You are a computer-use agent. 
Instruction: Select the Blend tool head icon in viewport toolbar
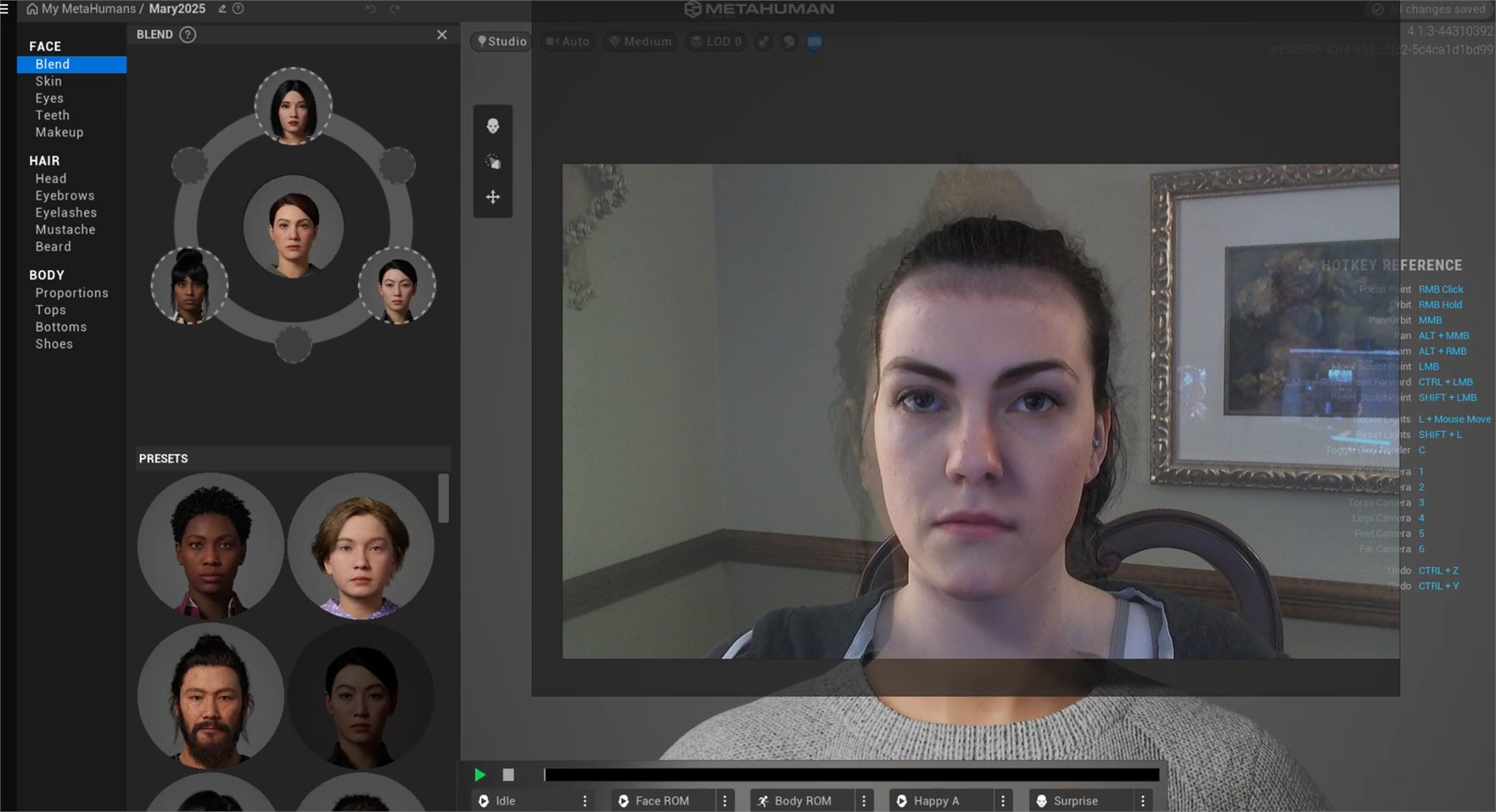click(x=493, y=126)
